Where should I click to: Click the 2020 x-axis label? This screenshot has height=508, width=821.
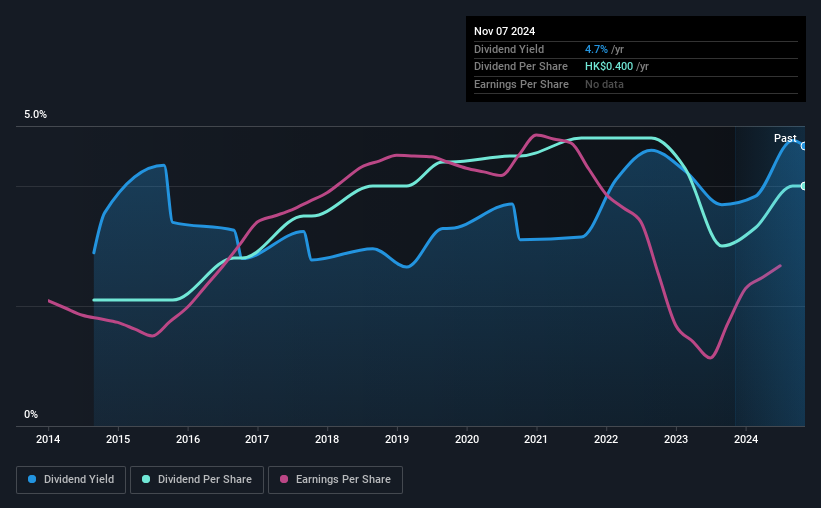tap(467, 439)
